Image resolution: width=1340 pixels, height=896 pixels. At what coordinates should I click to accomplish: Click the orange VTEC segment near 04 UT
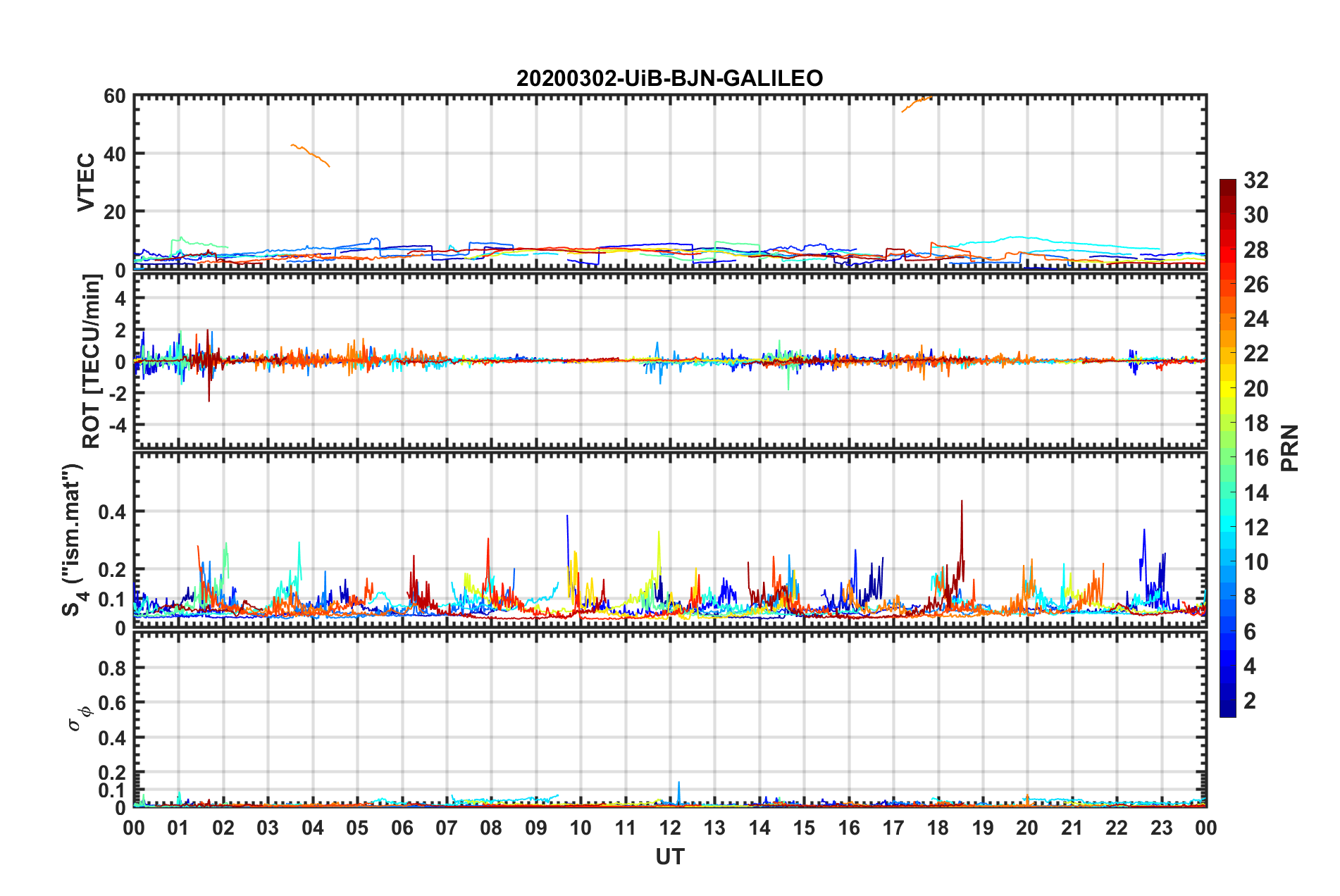point(310,155)
